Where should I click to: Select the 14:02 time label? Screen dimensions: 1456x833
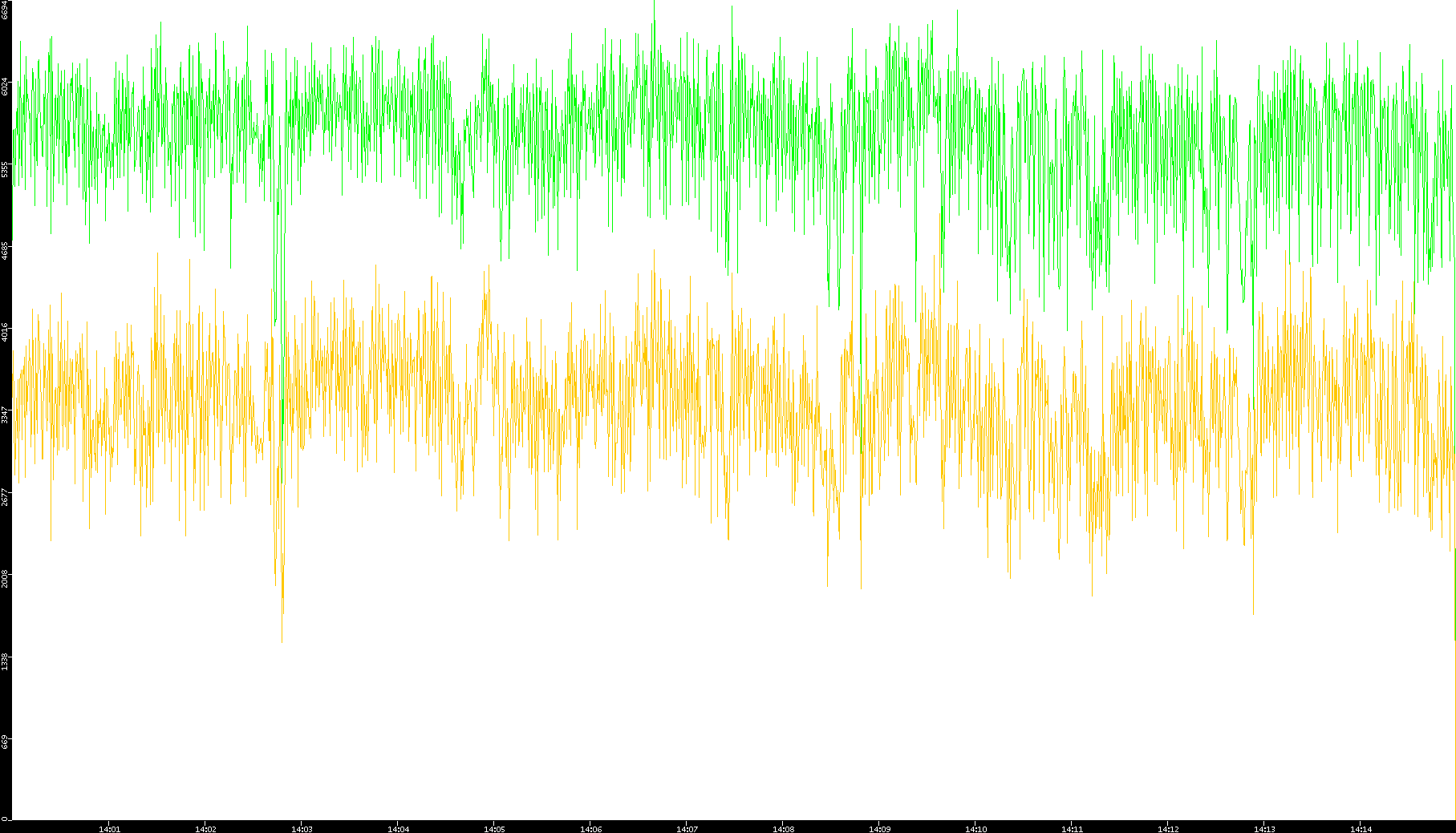[205, 829]
